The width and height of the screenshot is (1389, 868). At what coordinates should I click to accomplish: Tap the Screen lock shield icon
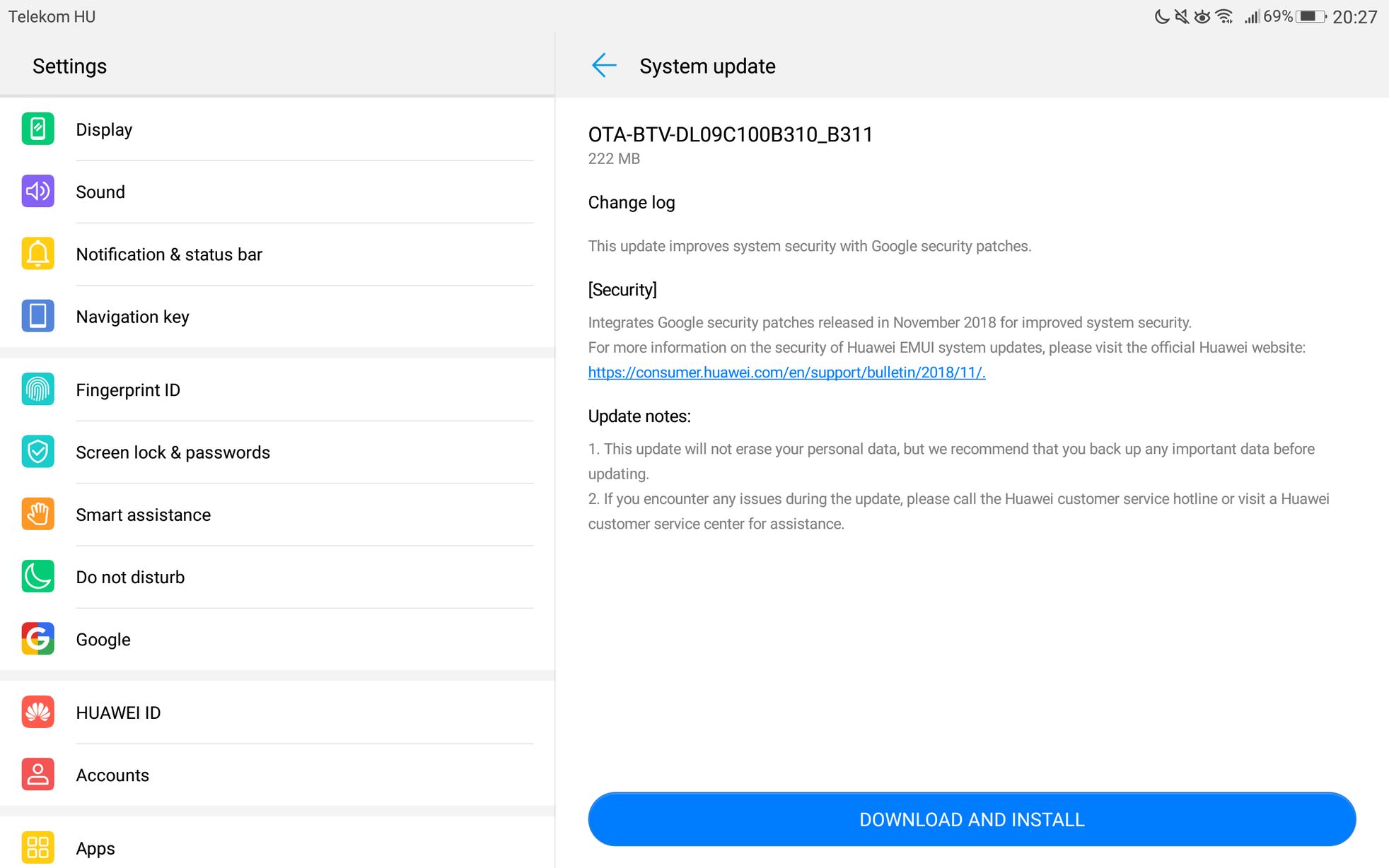(x=37, y=452)
